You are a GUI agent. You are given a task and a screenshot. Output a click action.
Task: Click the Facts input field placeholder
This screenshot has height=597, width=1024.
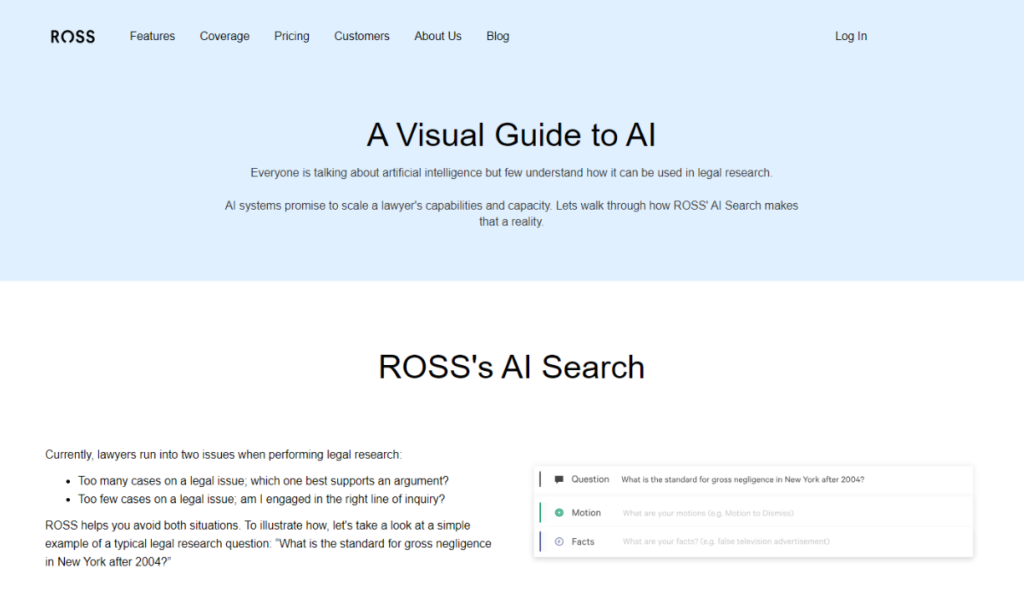(x=726, y=541)
